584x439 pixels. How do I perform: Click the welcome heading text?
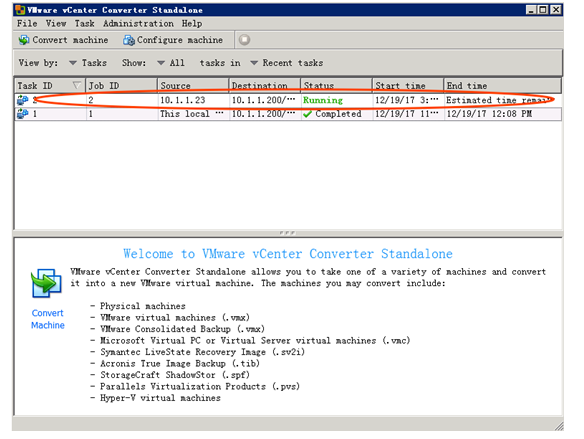[288, 254]
